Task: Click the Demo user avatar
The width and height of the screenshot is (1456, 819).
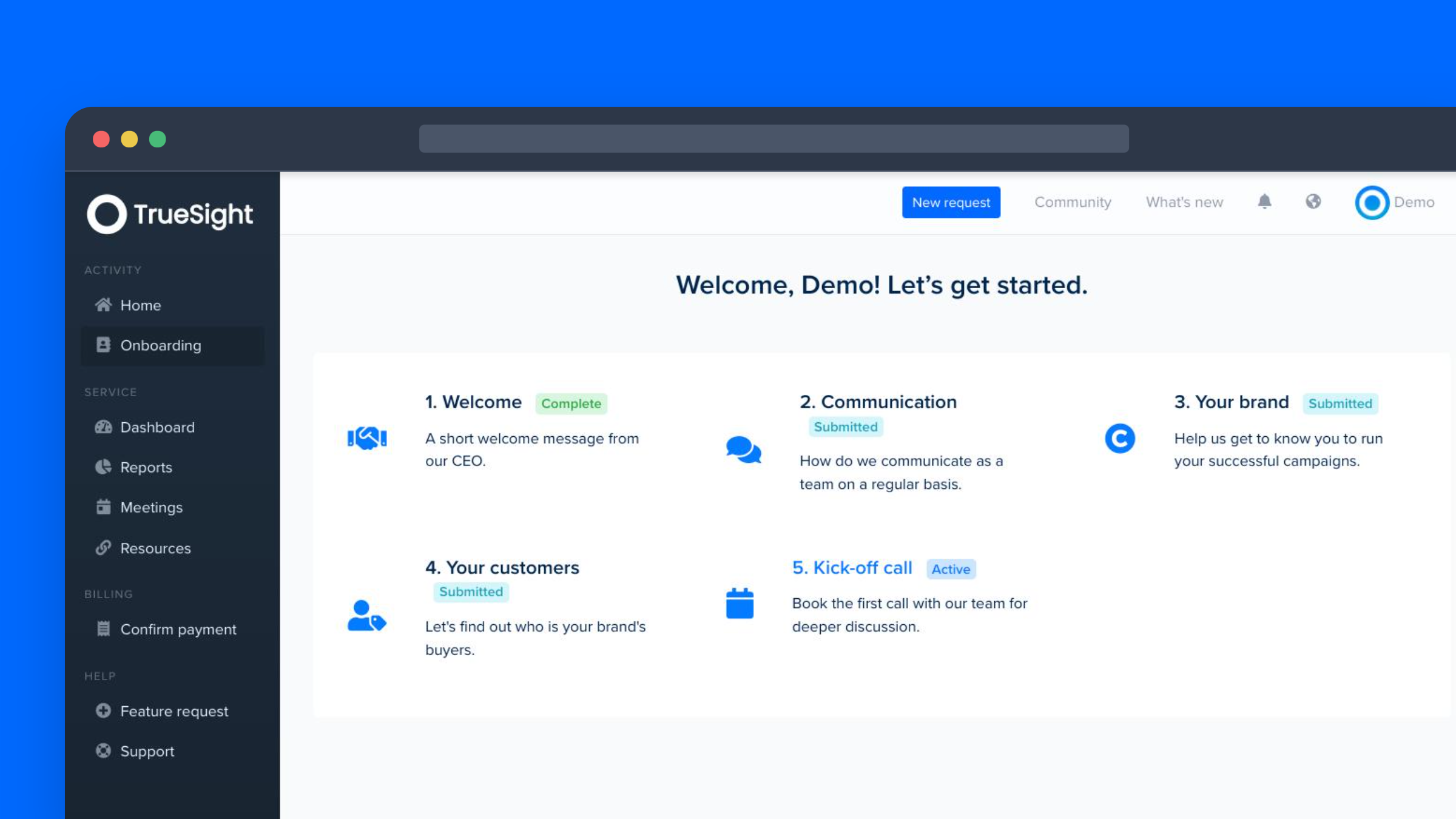Action: pyautogui.click(x=1372, y=202)
